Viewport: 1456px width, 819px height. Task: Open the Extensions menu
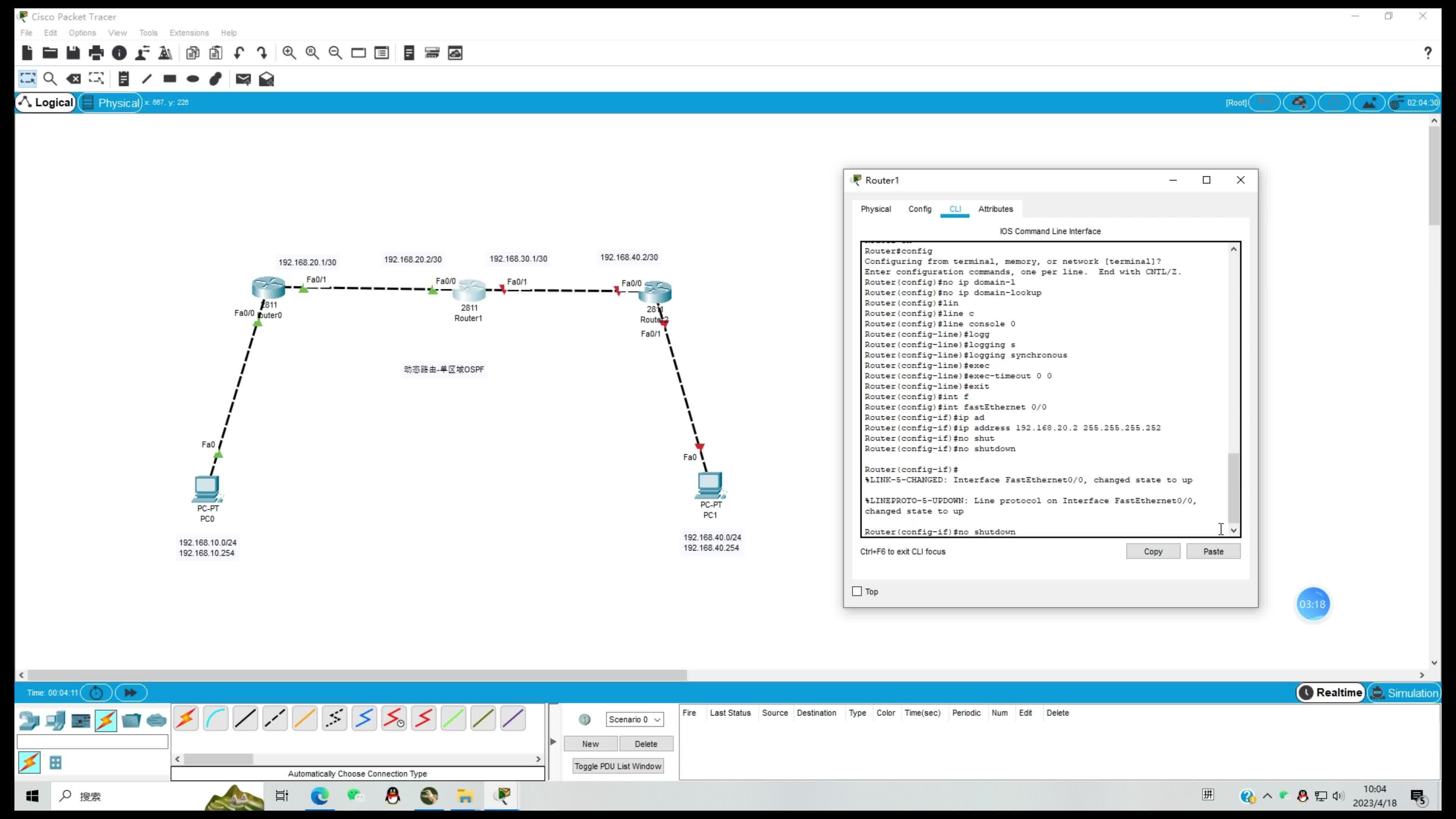tap(189, 33)
